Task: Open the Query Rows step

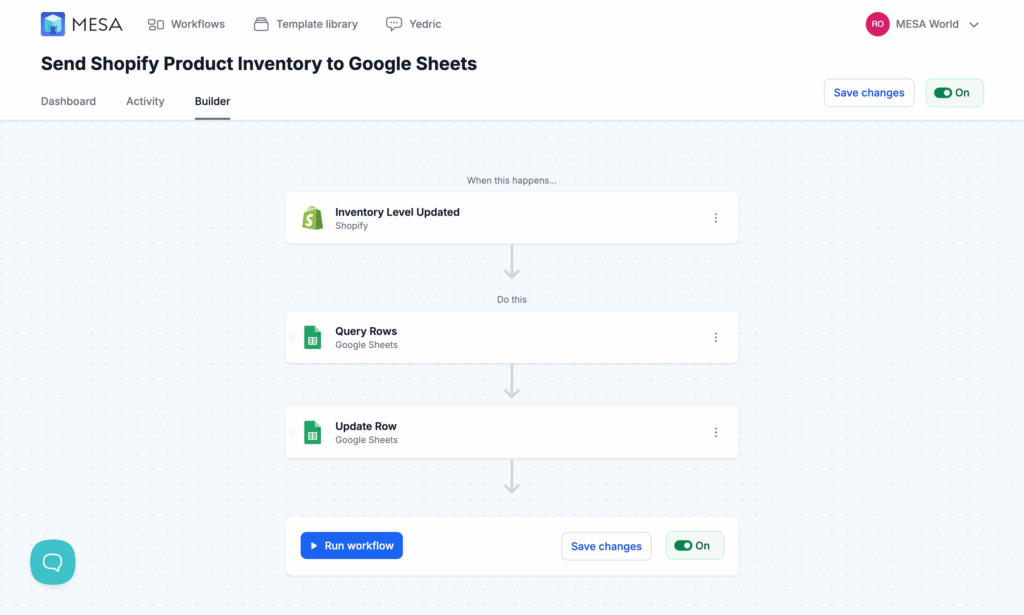Action: click(511, 338)
